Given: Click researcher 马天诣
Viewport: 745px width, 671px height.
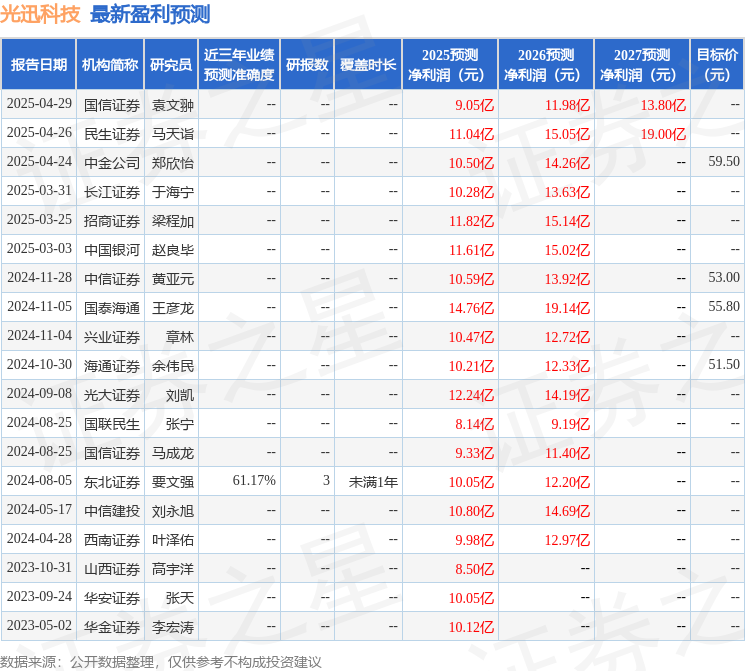Looking at the screenshot, I should [x=173, y=134].
